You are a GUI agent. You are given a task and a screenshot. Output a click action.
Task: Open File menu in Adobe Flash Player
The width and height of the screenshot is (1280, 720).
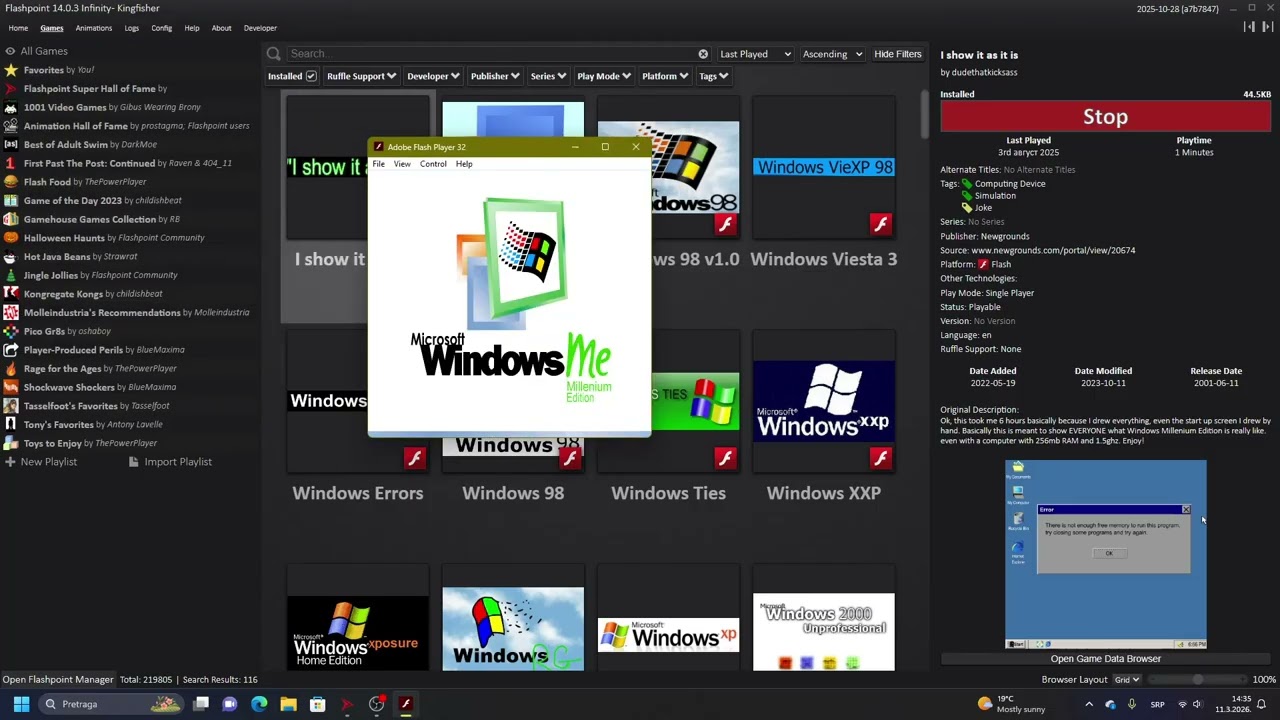tap(378, 164)
